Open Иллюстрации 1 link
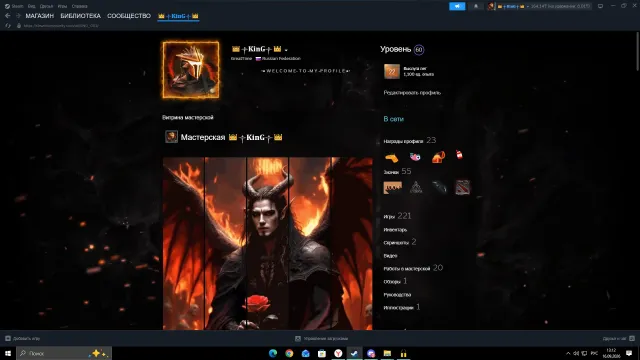 click(402, 307)
